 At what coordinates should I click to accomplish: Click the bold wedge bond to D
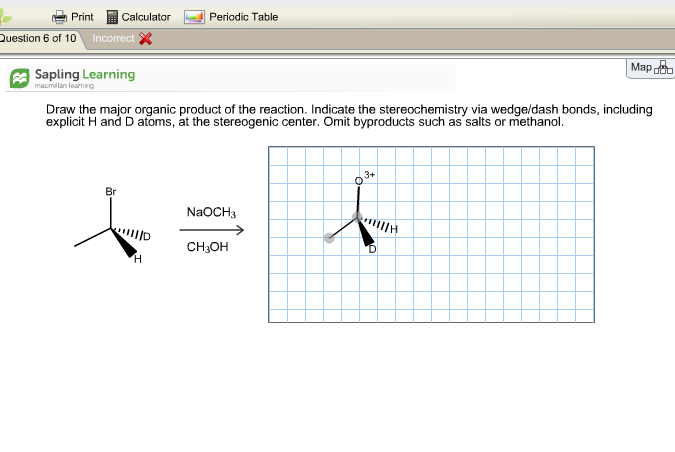point(365,232)
